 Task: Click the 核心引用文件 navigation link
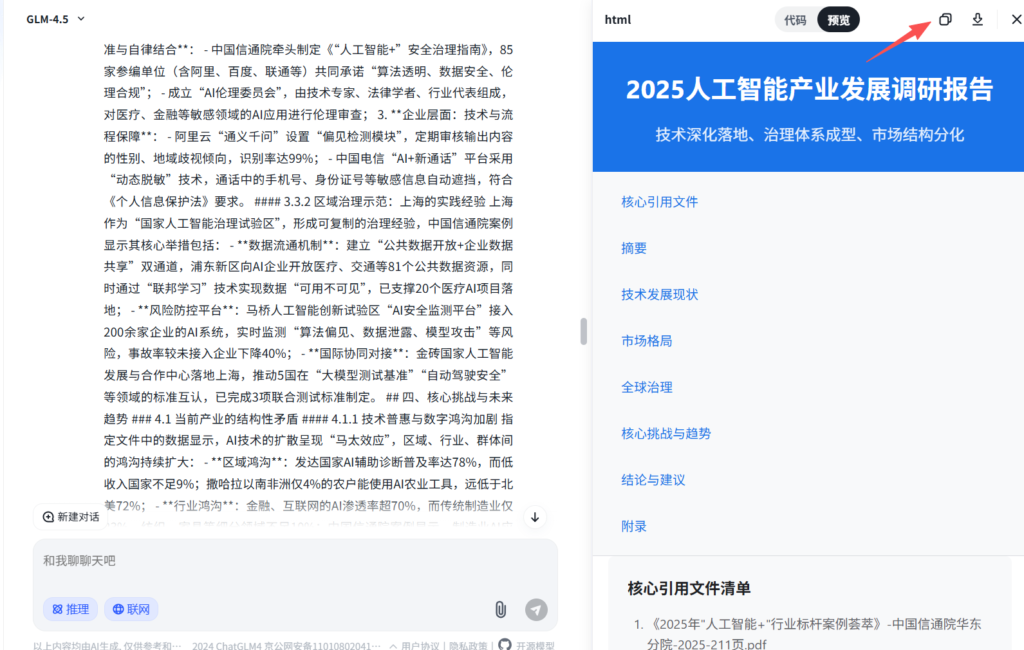659,202
